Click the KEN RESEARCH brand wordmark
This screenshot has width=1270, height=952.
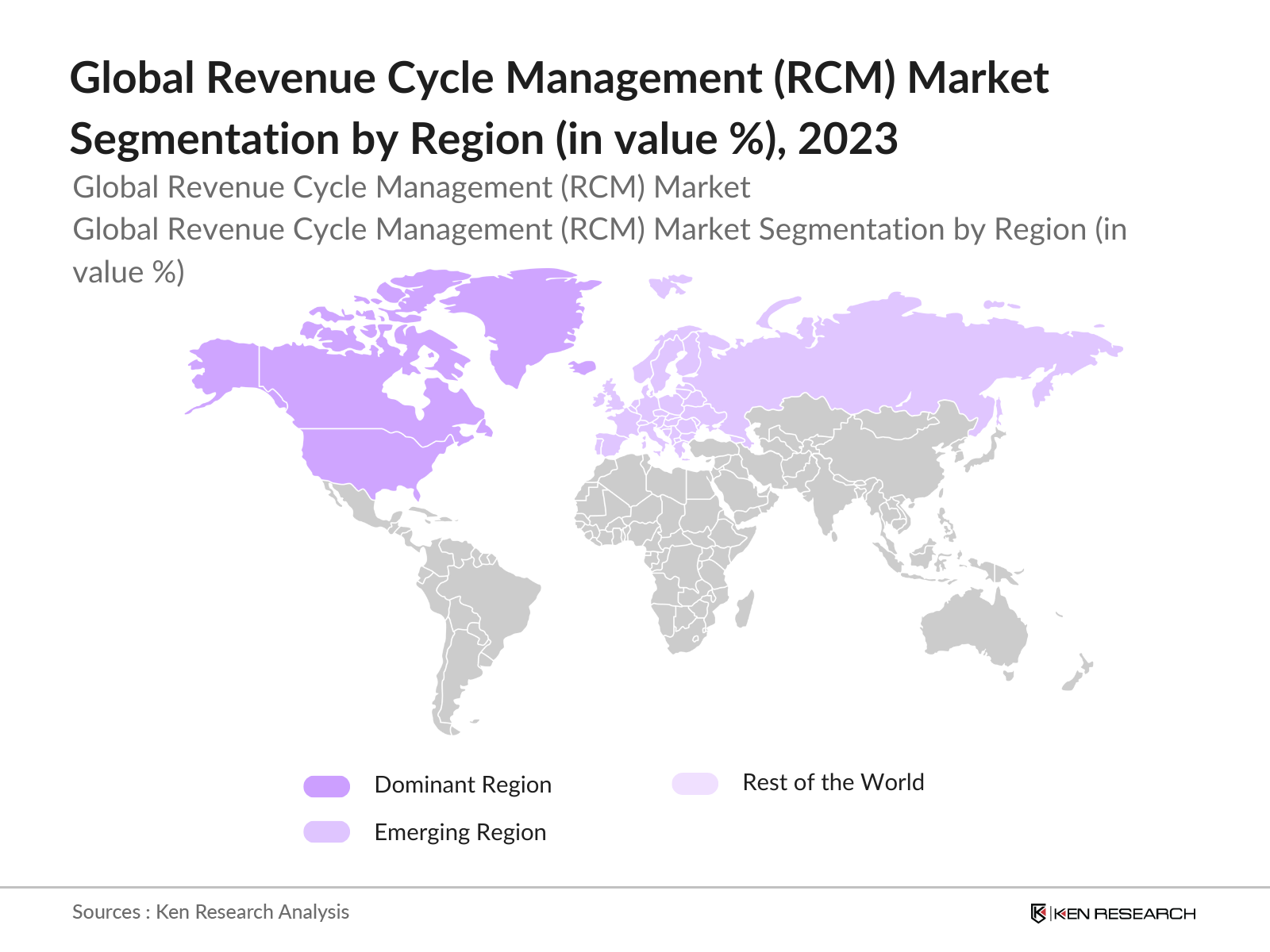pos(1124,914)
